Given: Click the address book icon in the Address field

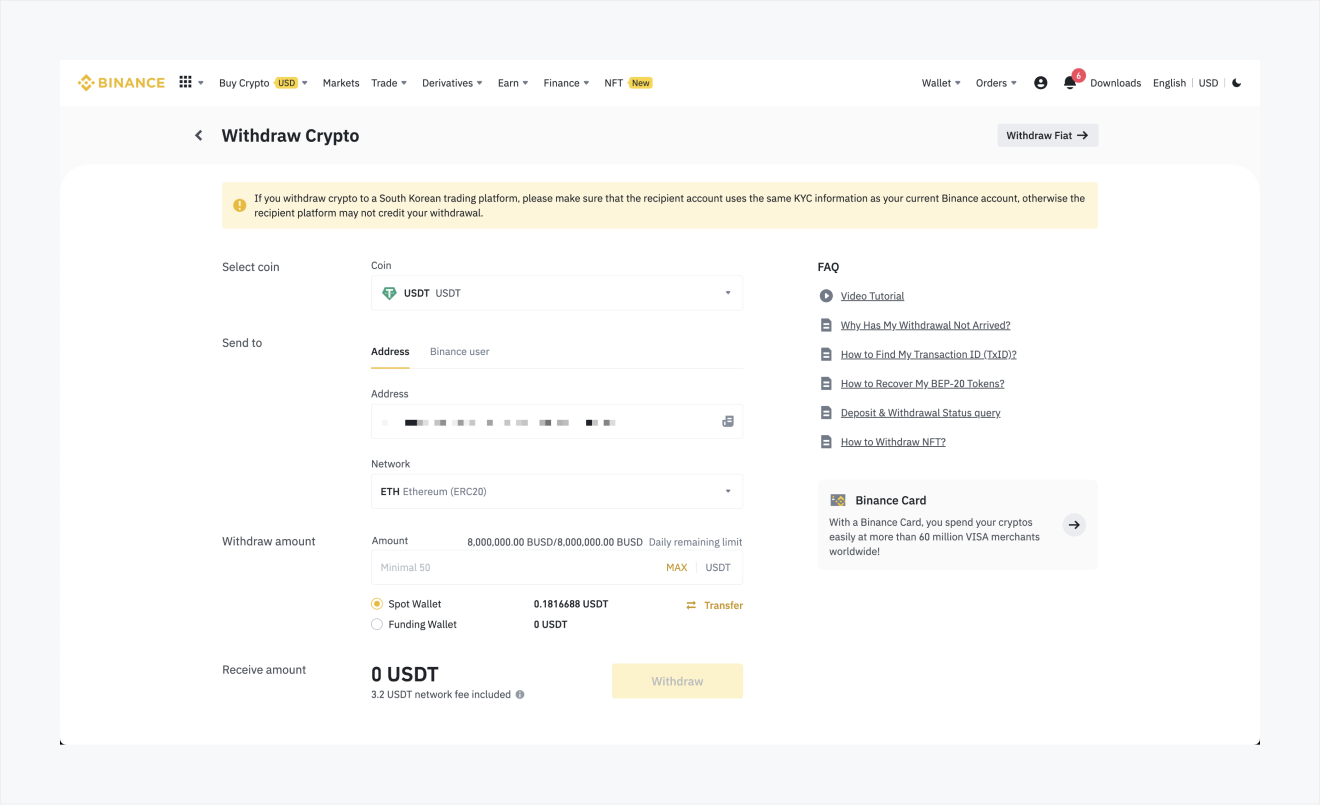Looking at the screenshot, I should coord(727,421).
